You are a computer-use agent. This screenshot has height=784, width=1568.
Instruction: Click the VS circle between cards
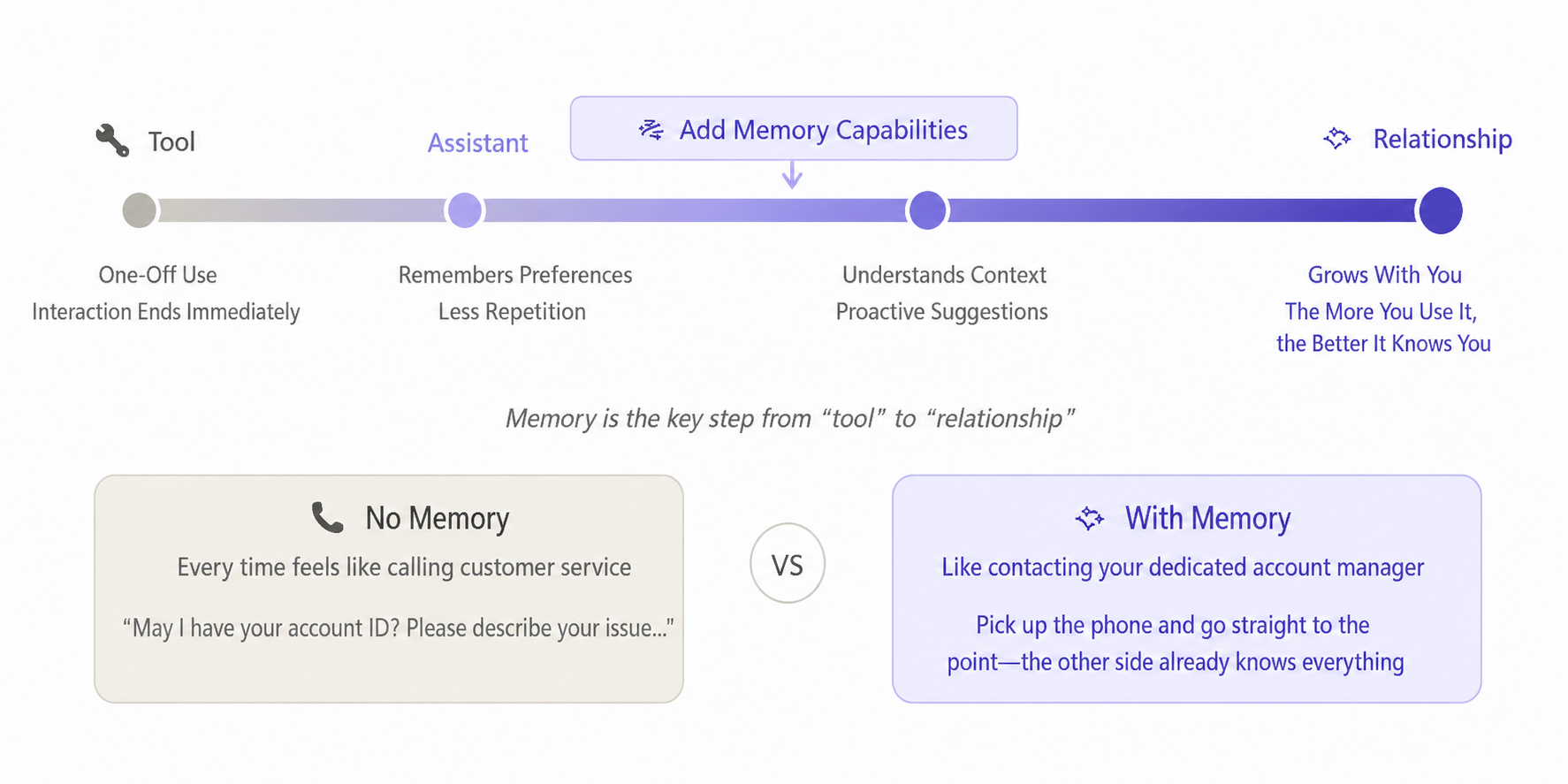(x=788, y=564)
